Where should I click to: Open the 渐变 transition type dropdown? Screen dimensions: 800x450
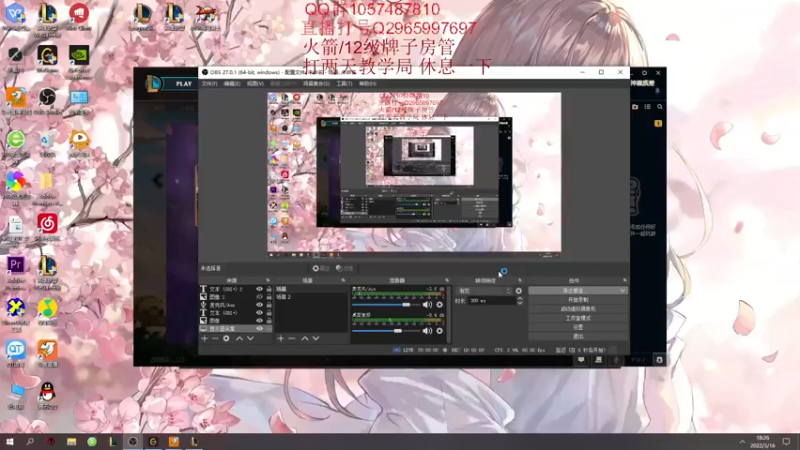click(484, 291)
